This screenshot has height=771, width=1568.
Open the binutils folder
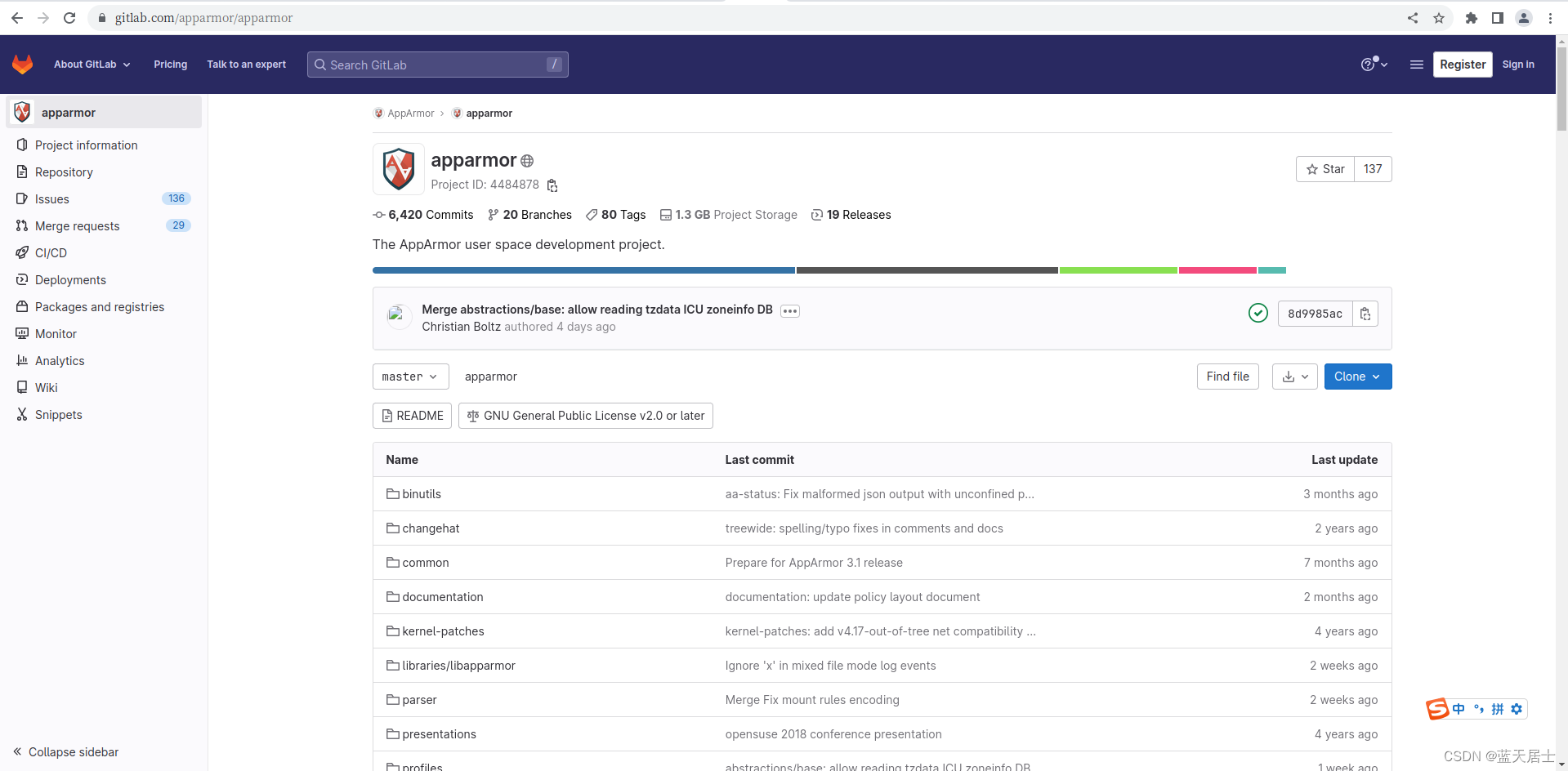pos(422,494)
